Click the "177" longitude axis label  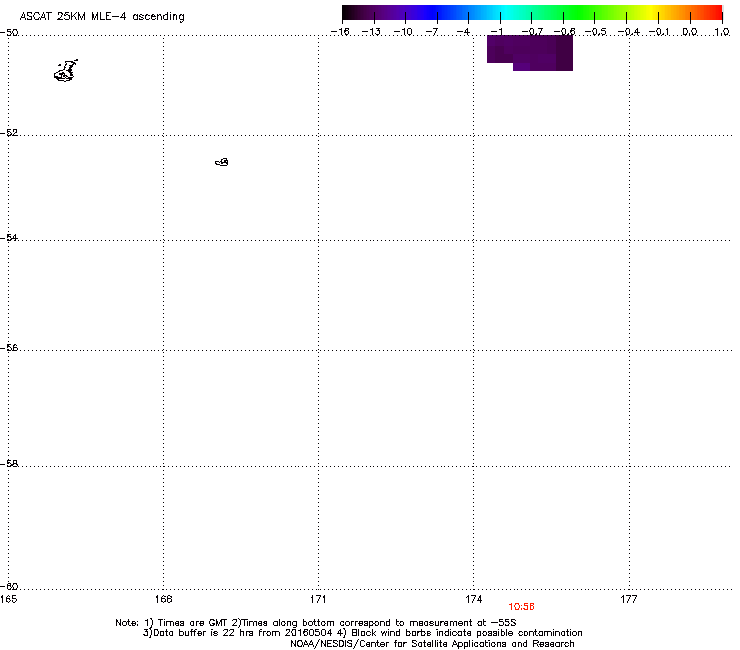pos(629,599)
